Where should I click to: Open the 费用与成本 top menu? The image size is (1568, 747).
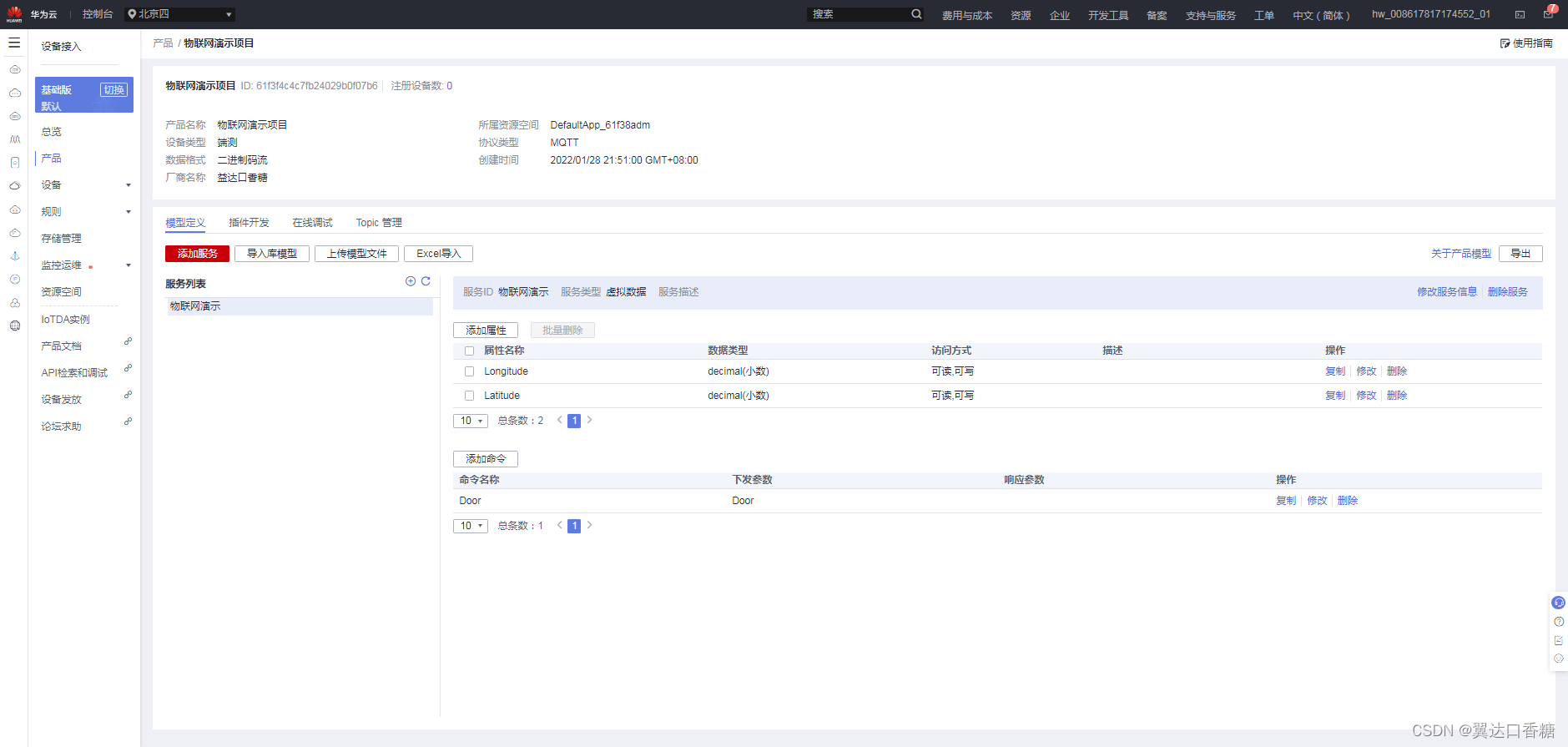coord(967,15)
